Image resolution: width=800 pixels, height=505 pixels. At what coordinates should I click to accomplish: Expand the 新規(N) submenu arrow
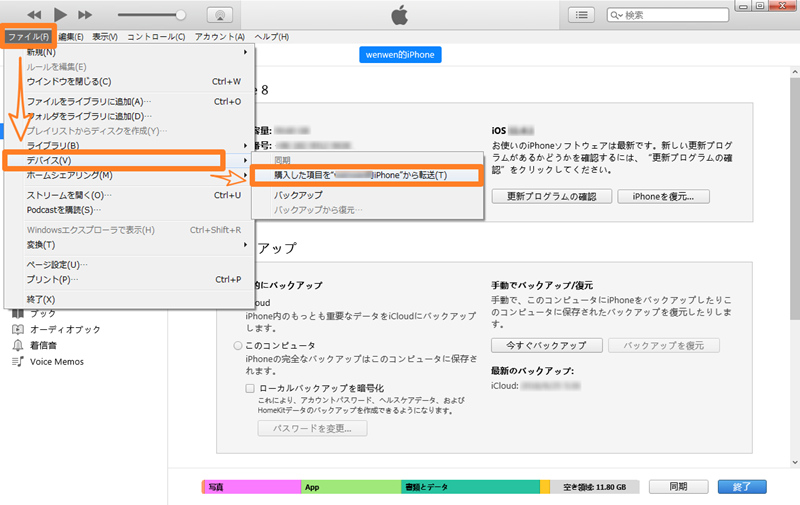click(245, 52)
